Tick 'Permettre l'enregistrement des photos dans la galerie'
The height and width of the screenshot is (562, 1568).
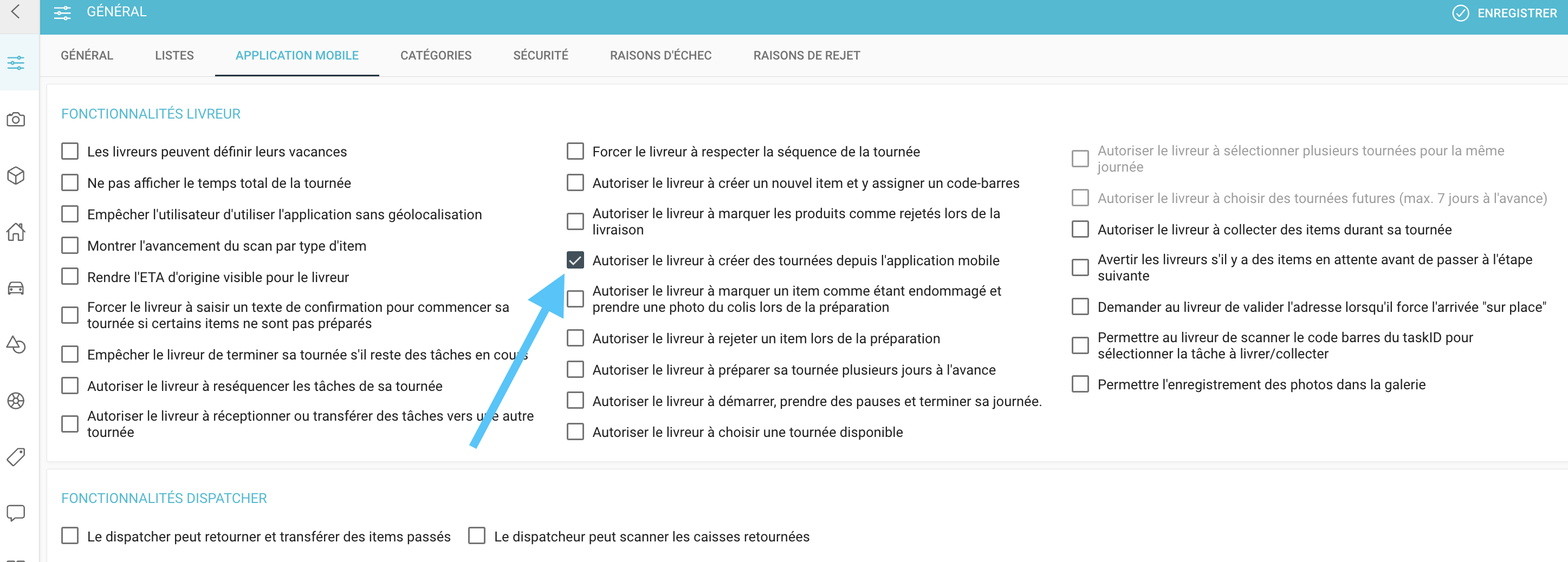1080,384
